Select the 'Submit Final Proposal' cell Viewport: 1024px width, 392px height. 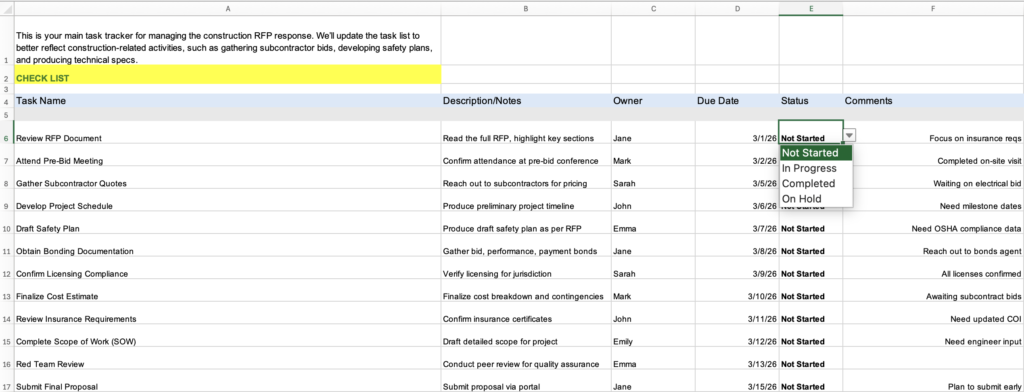click(227, 381)
